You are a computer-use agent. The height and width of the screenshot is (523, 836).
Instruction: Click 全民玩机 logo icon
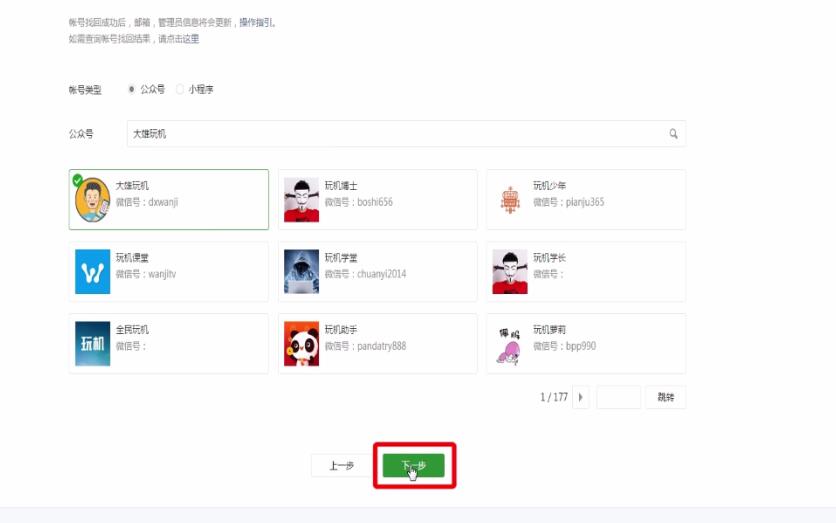[93, 344]
